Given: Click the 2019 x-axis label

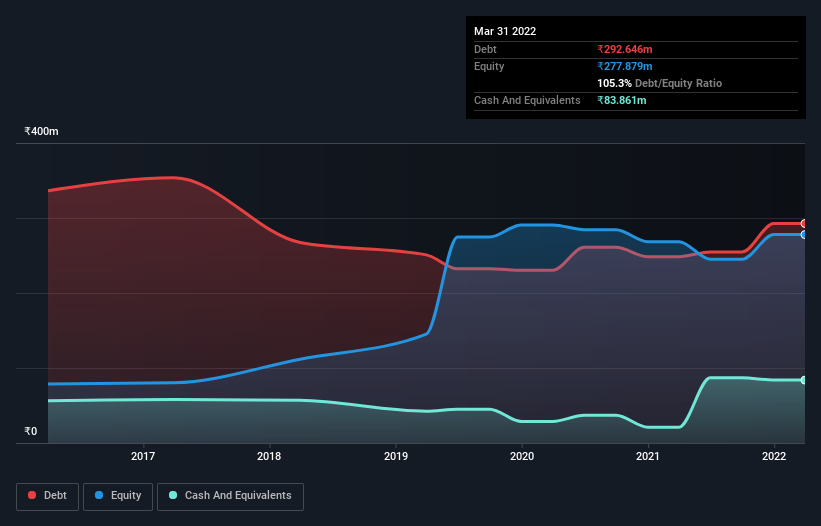Looking at the screenshot, I should (396, 456).
